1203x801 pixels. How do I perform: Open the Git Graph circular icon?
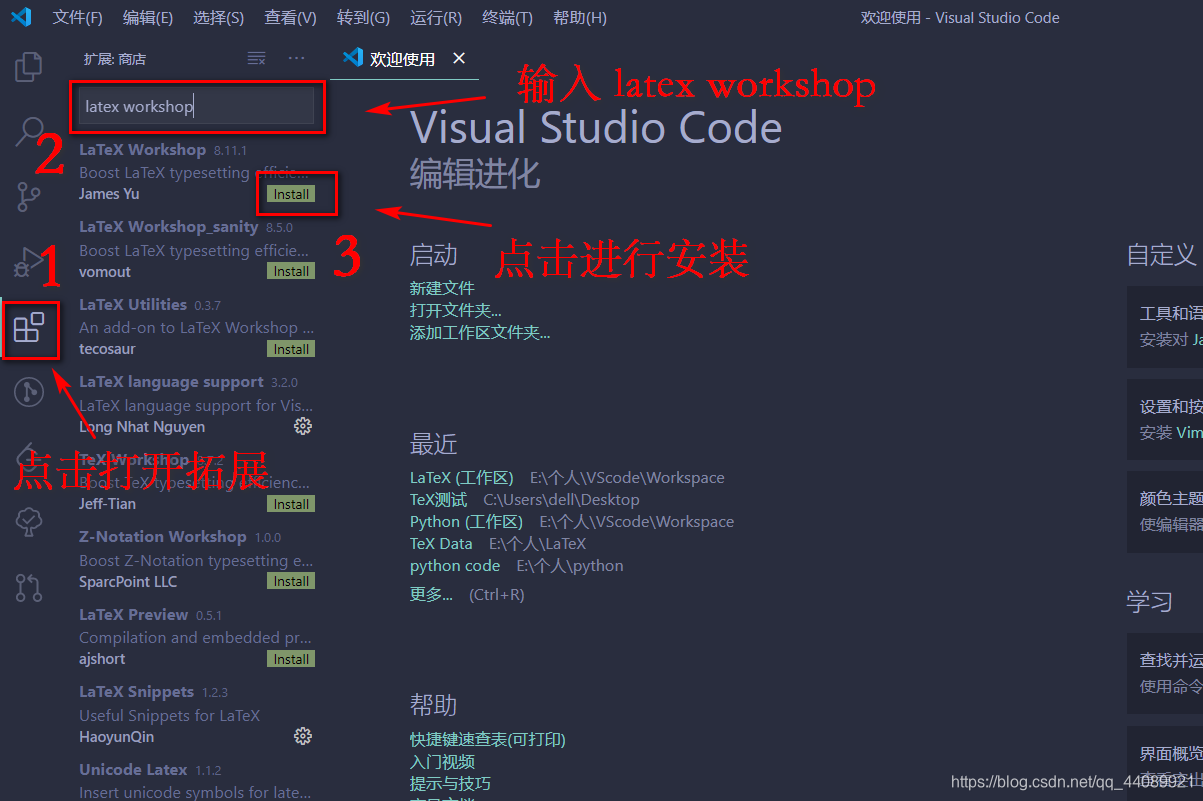29,391
